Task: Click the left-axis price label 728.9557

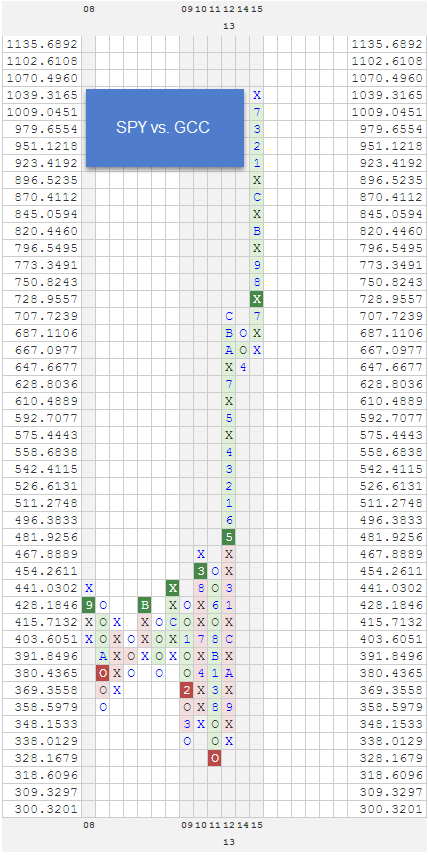Action: [x=48, y=299]
